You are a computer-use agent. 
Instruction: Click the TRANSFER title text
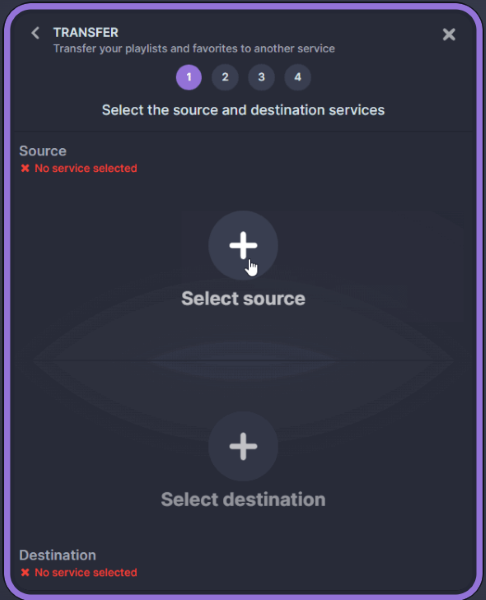(86, 33)
